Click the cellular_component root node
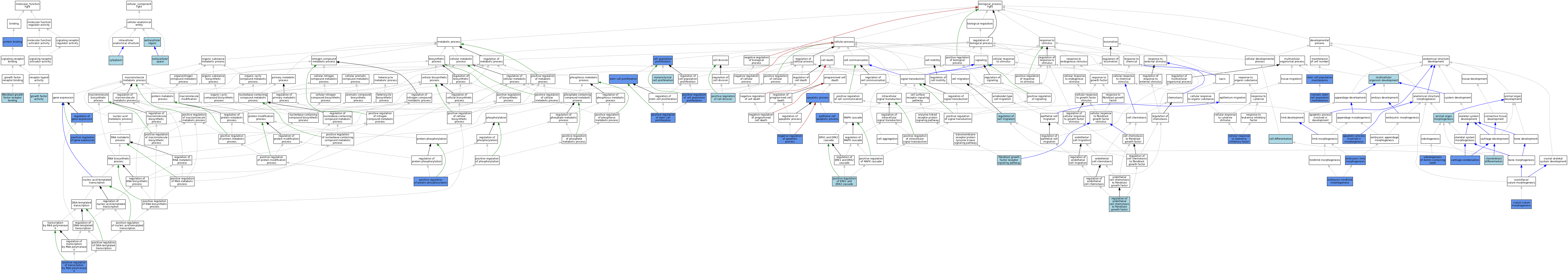The width and height of the screenshot is (1568, 274). tap(139, 6)
